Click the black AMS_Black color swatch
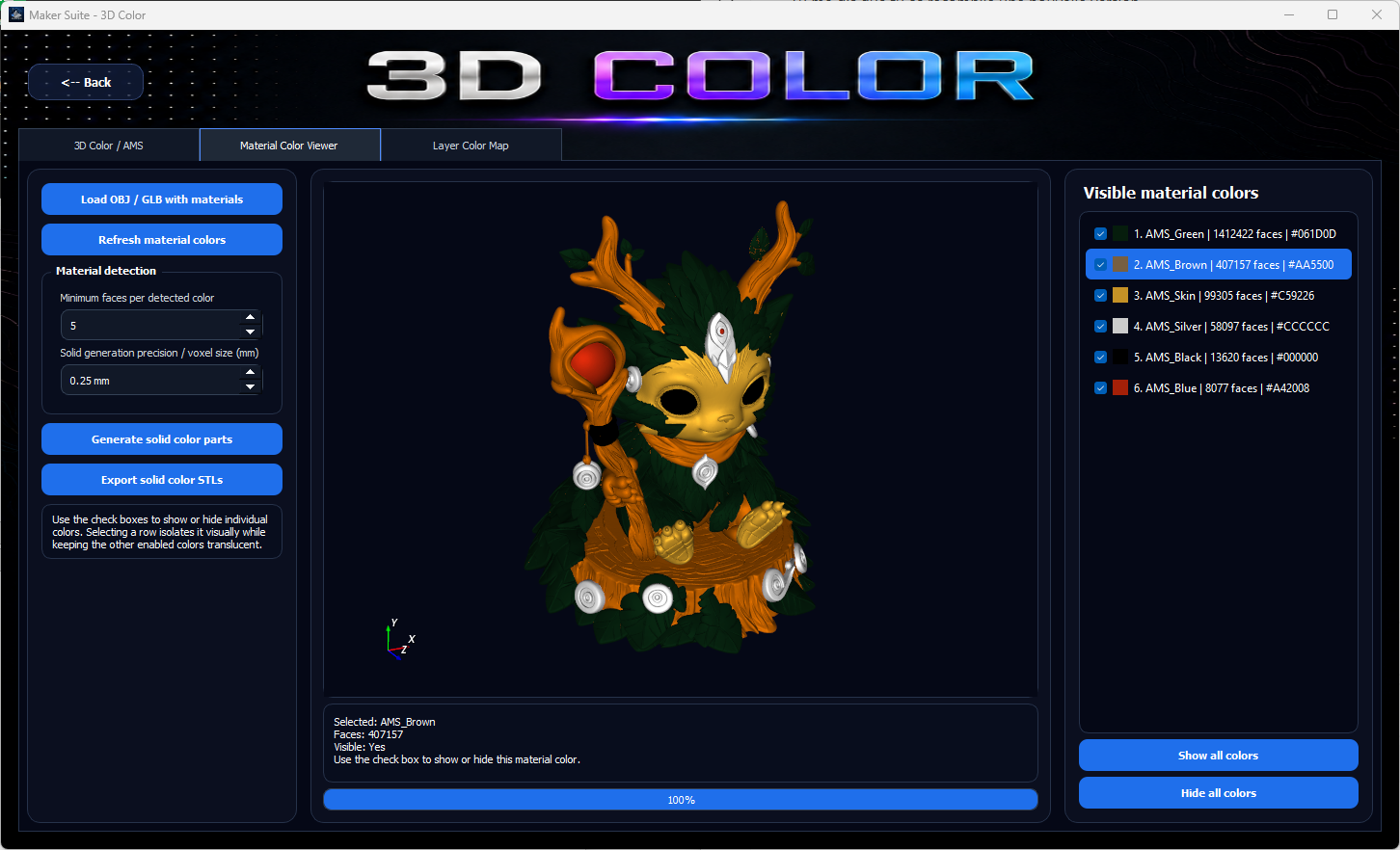 (x=1120, y=358)
